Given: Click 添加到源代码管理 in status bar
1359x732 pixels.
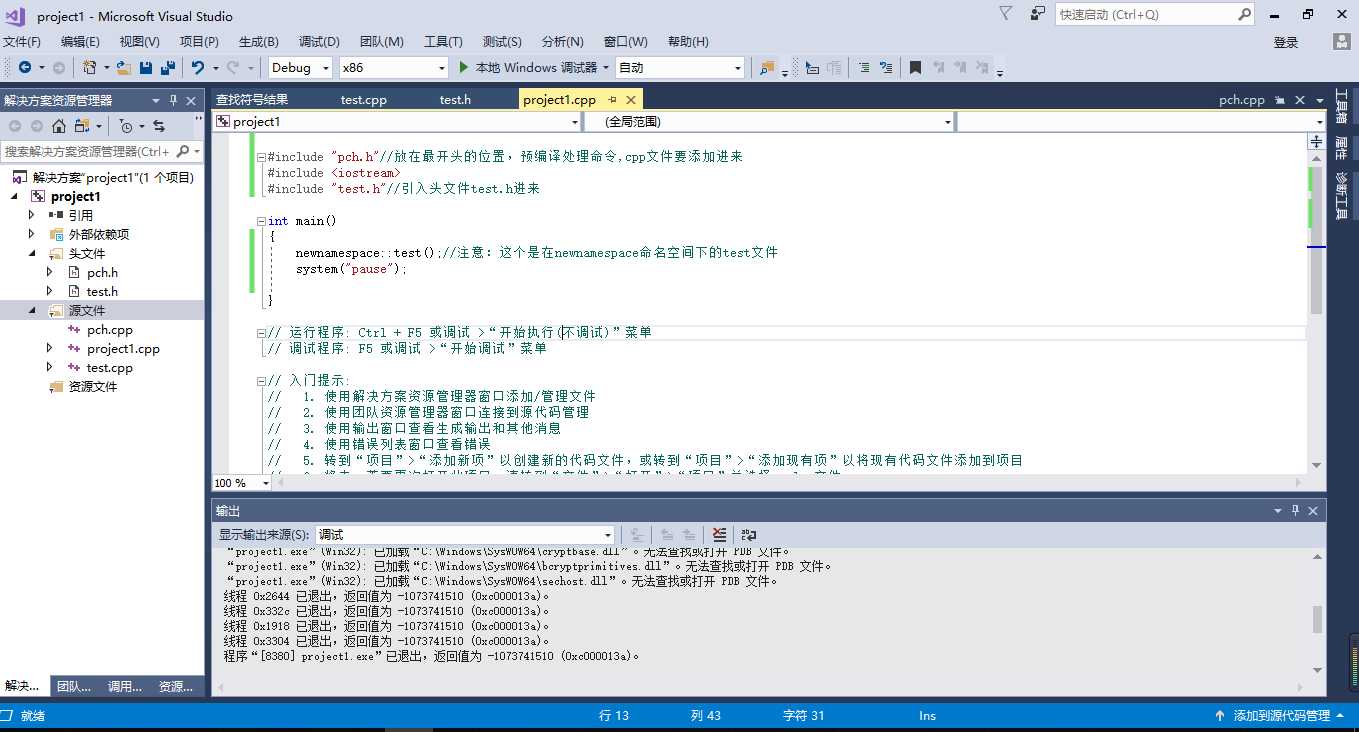Looking at the screenshot, I should (x=1281, y=716).
